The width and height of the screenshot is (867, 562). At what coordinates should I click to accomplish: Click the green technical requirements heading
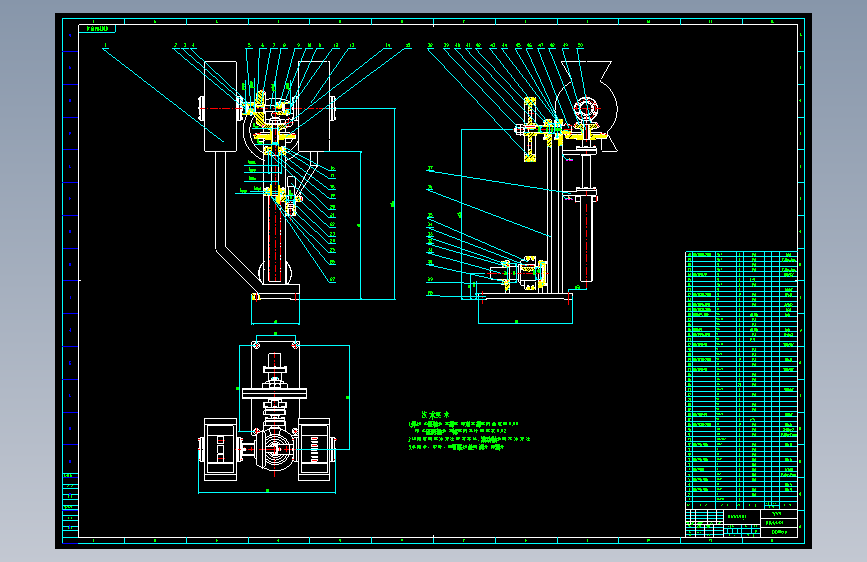[x=435, y=414]
